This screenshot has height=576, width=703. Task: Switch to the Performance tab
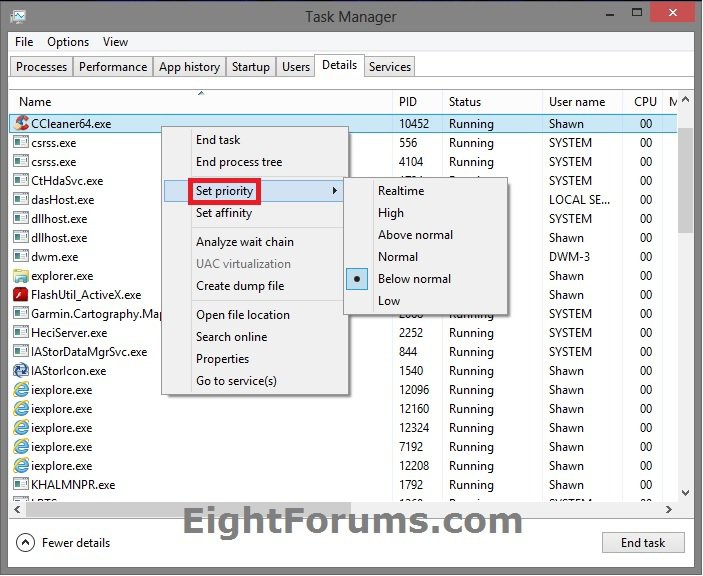click(113, 67)
